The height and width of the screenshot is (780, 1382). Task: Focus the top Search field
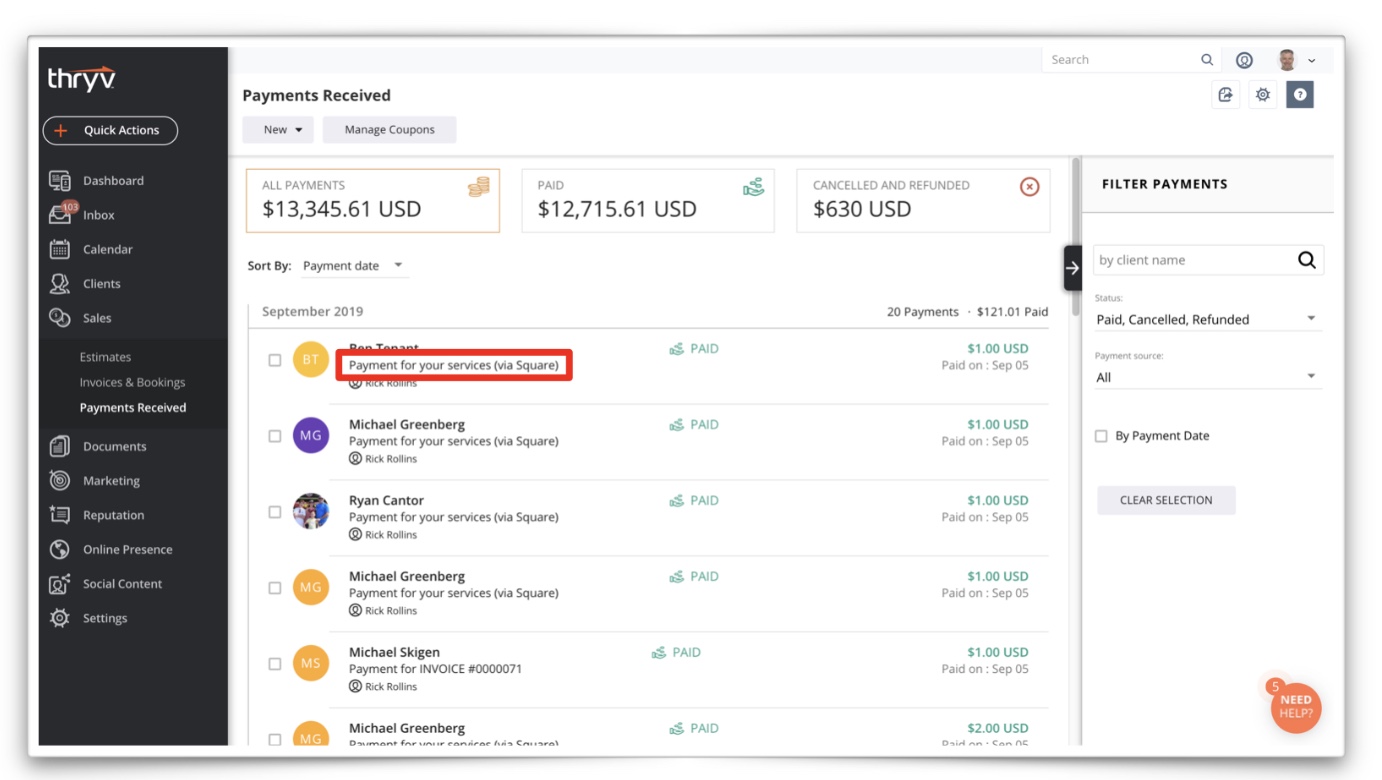(1120, 60)
